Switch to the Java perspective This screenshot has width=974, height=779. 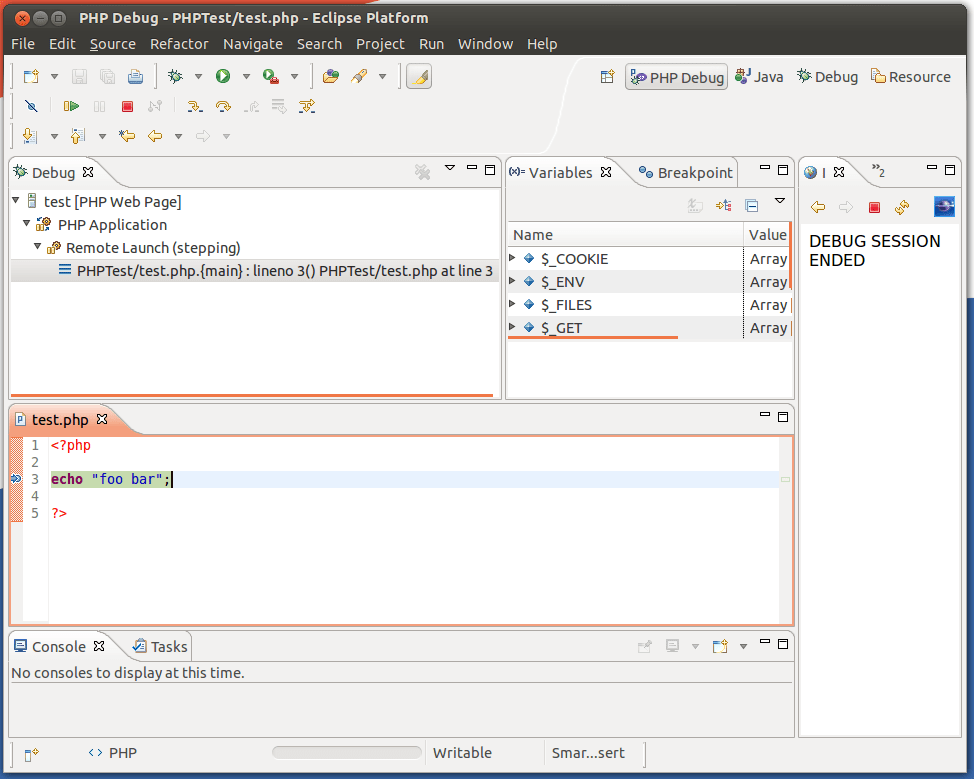click(759, 76)
